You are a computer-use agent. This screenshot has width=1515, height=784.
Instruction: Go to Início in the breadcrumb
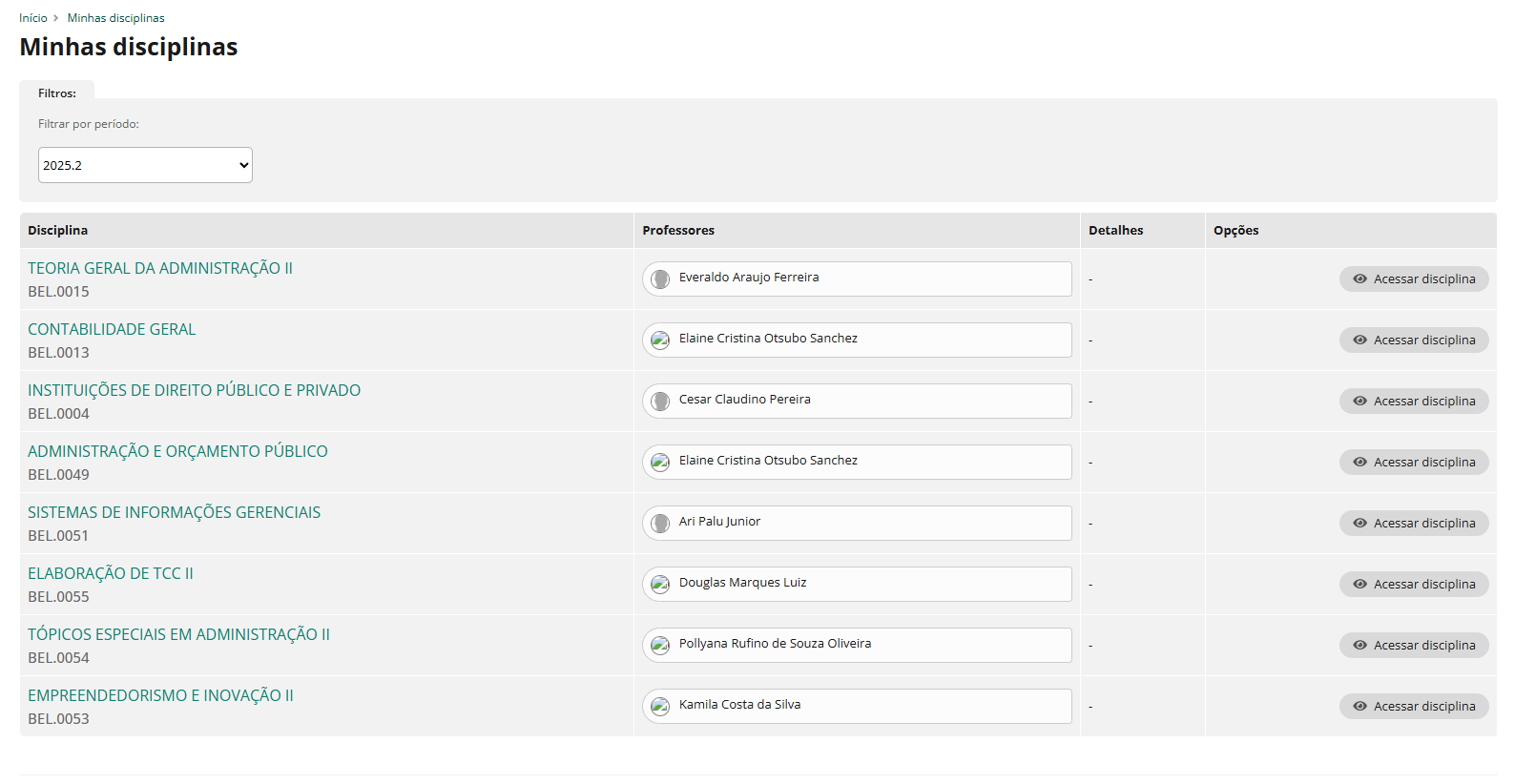click(x=32, y=18)
